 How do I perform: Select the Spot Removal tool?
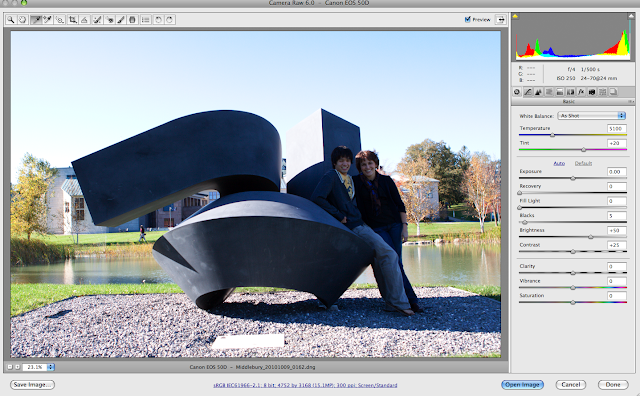pos(97,20)
